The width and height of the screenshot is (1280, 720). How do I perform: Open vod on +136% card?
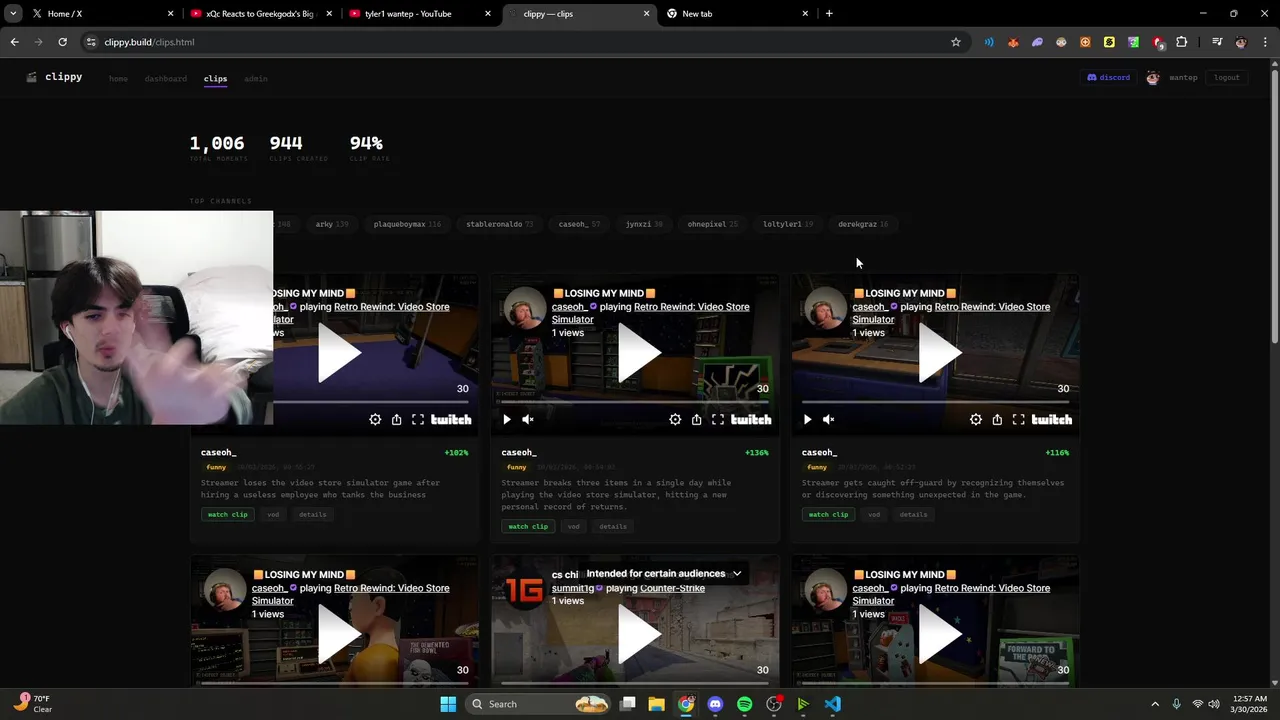click(573, 526)
